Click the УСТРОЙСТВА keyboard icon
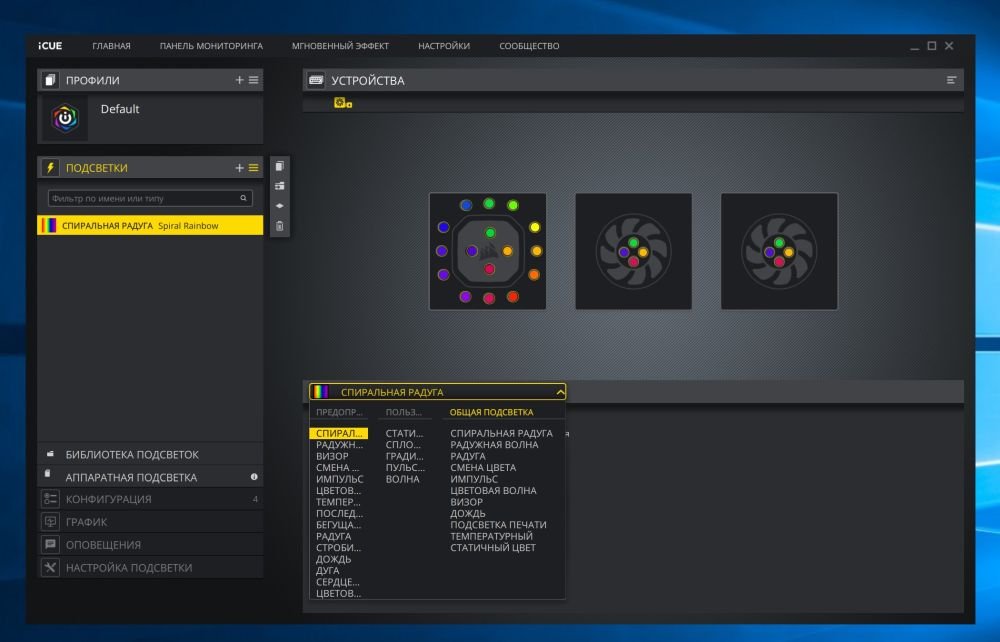Viewport: 1000px width, 642px height. (316, 80)
